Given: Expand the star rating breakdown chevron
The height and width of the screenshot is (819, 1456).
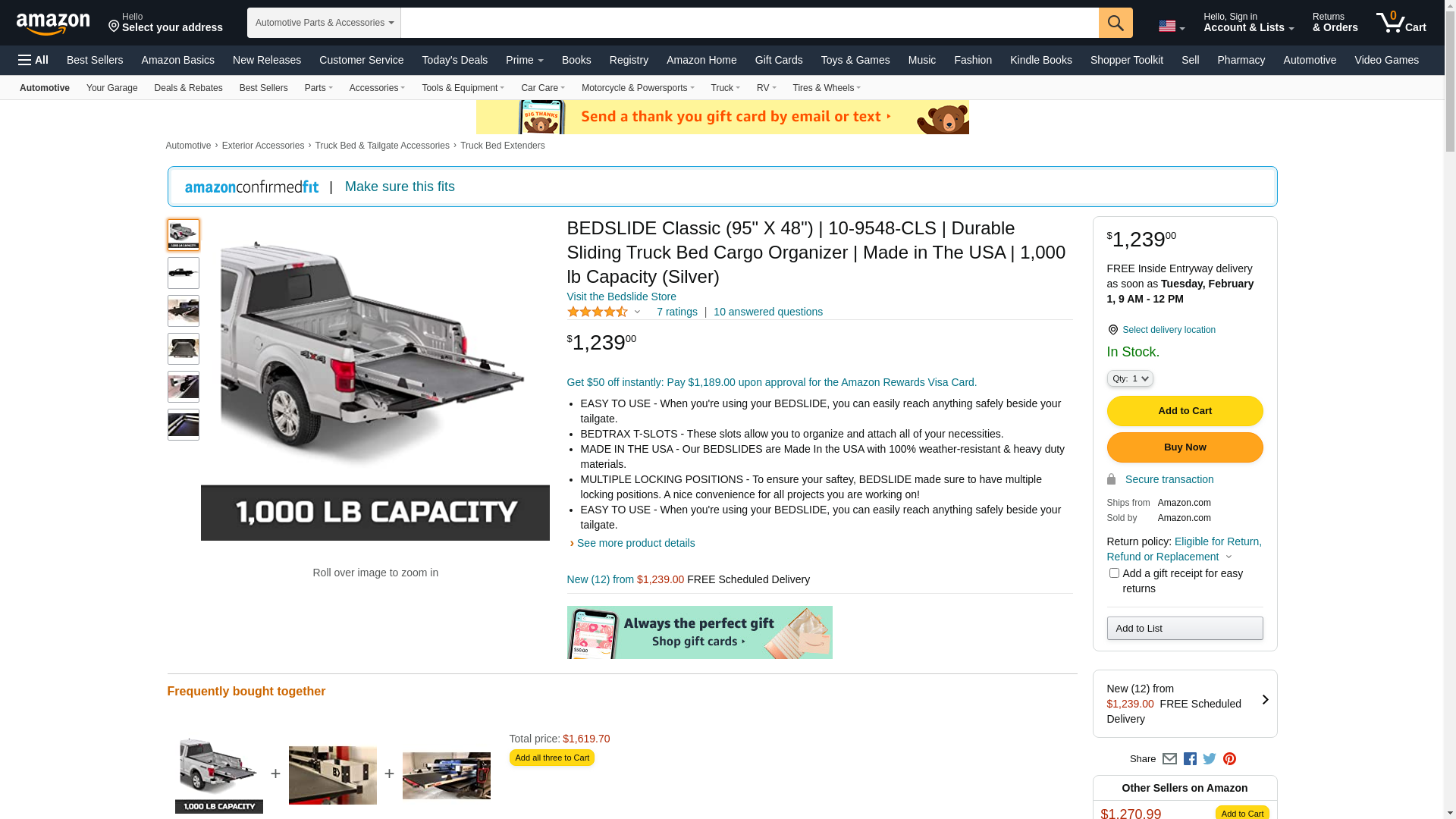Looking at the screenshot, I should pos(637,312).
